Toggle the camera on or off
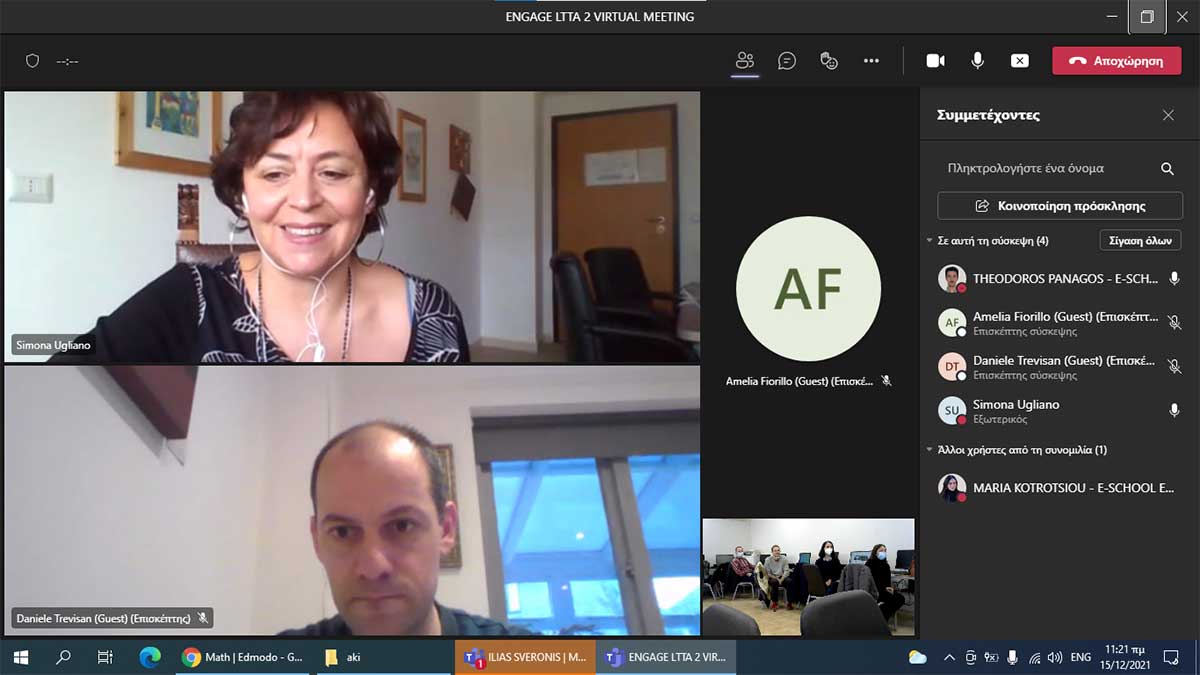This screenshot has height=675, width=1200. (x=935, y=61)
